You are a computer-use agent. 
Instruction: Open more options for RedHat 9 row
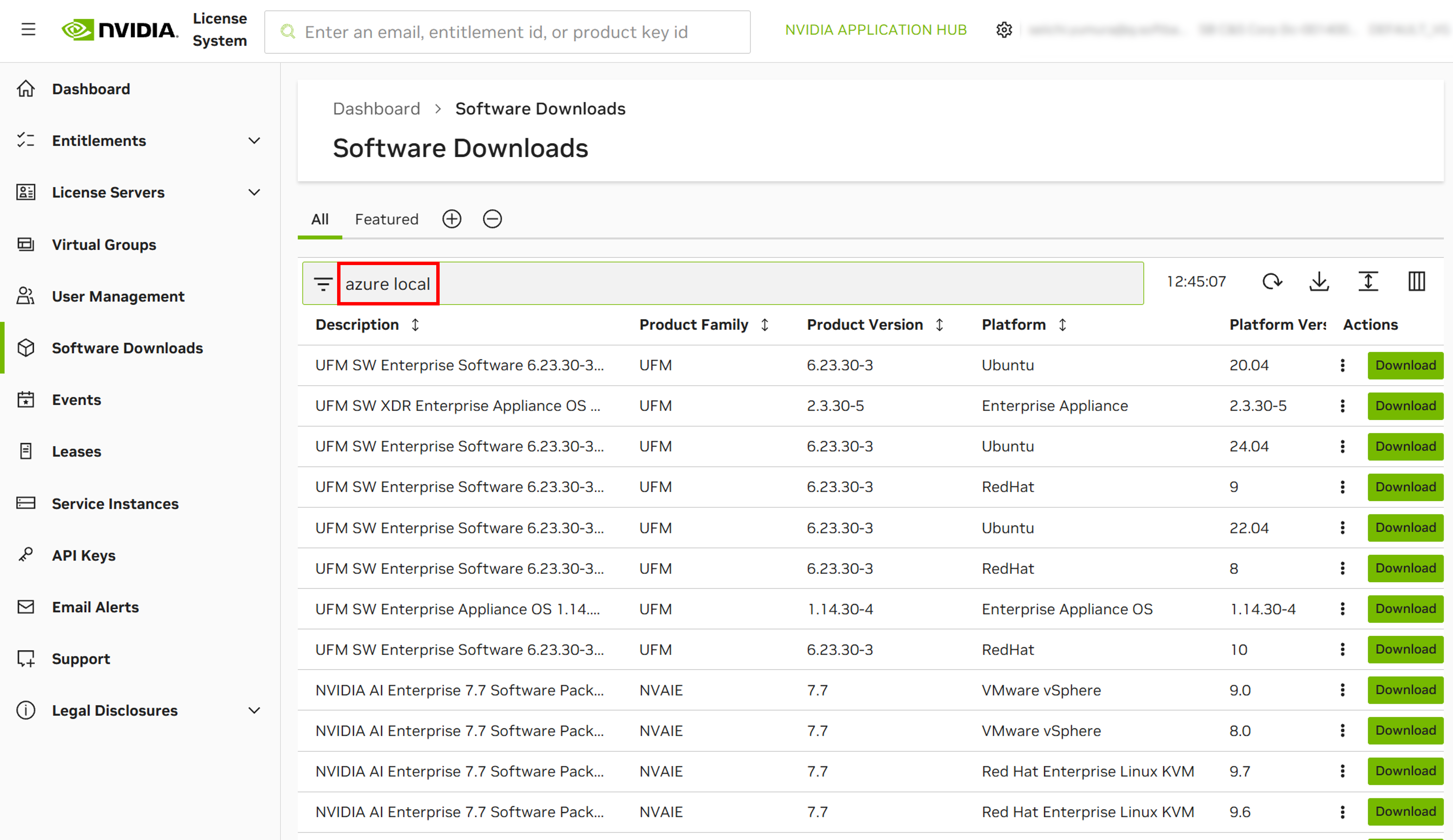(x=1342, y=487)
